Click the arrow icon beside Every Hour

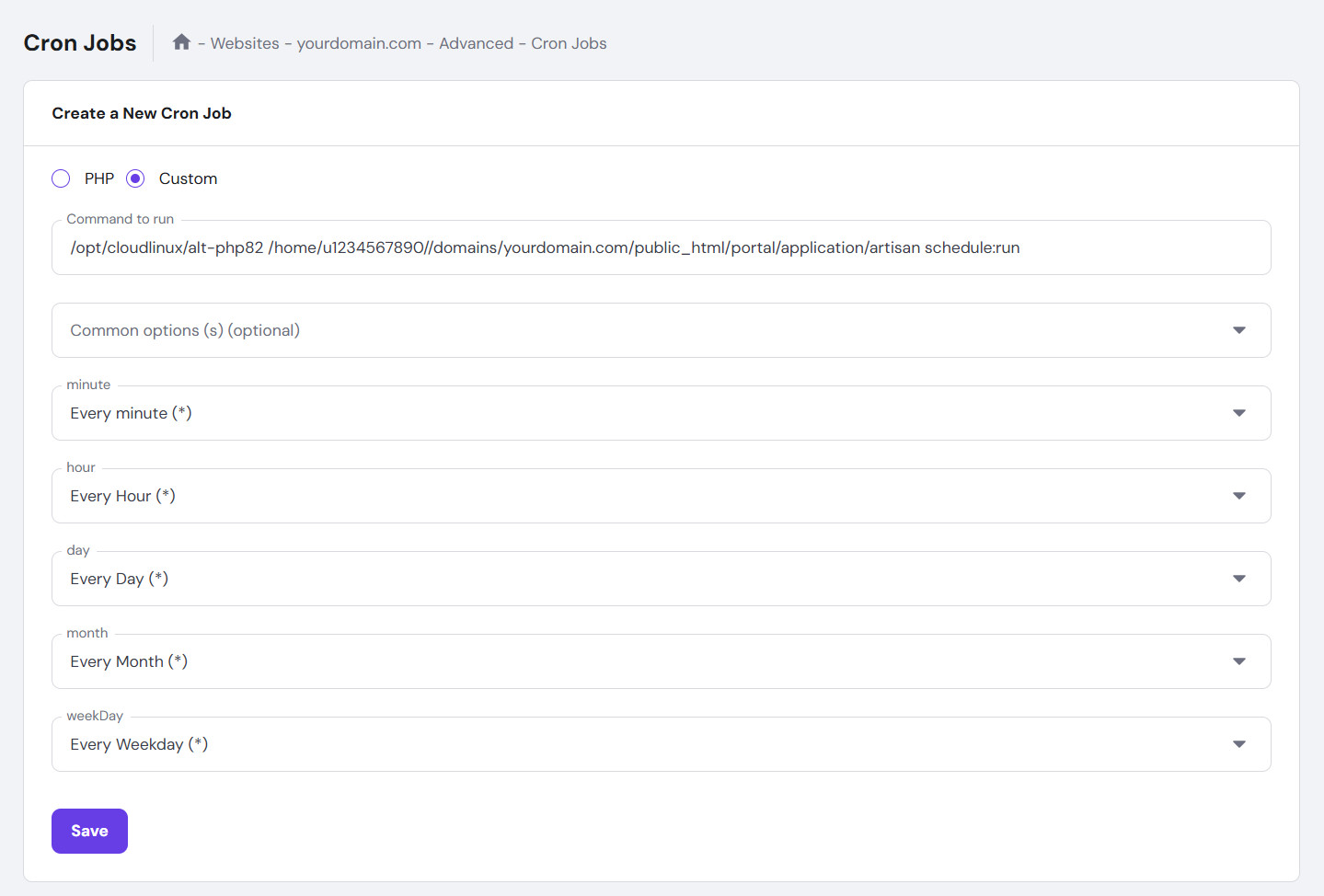coord(1239,496)
